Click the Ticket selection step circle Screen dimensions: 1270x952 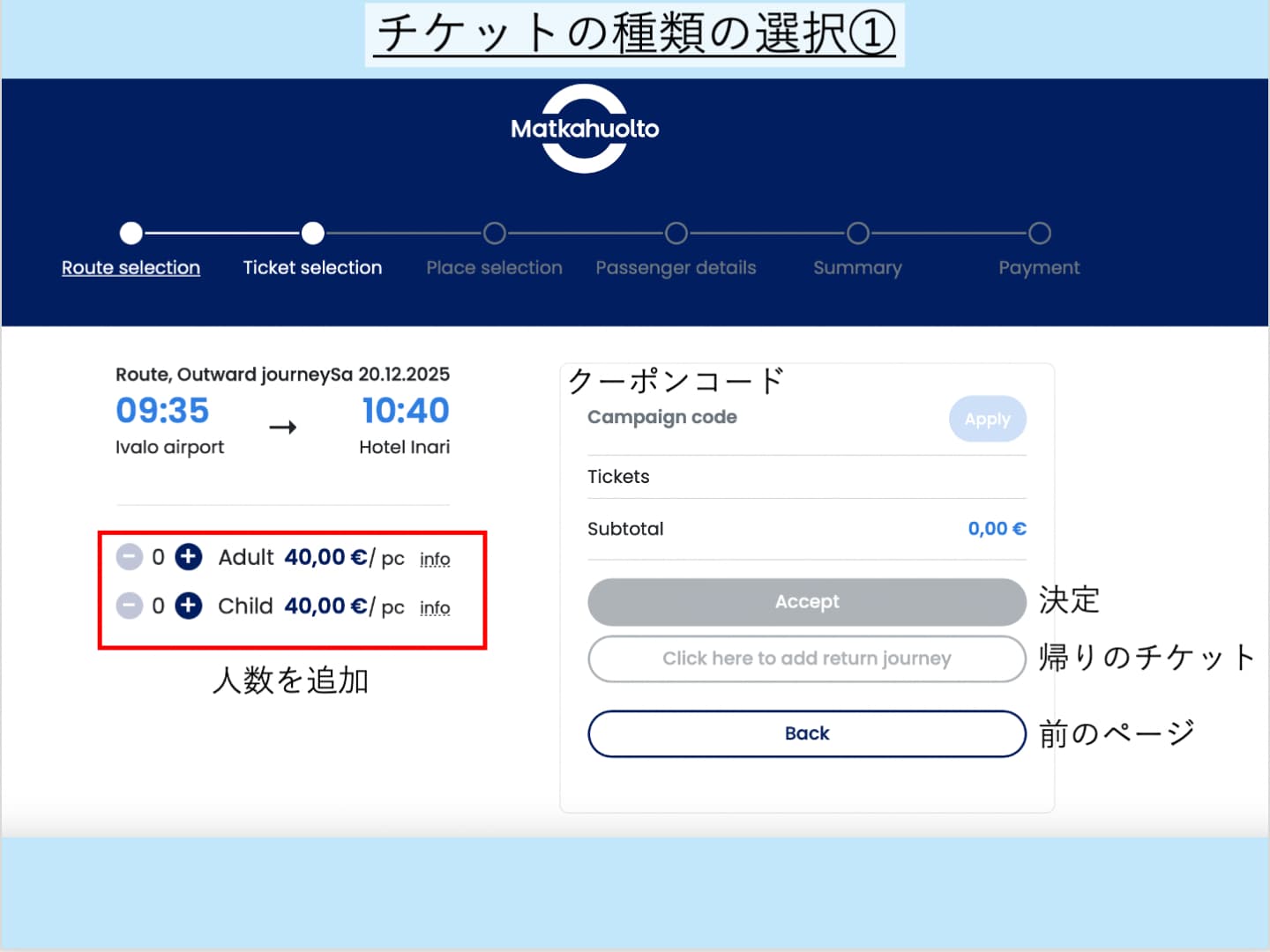click(313, 234)
